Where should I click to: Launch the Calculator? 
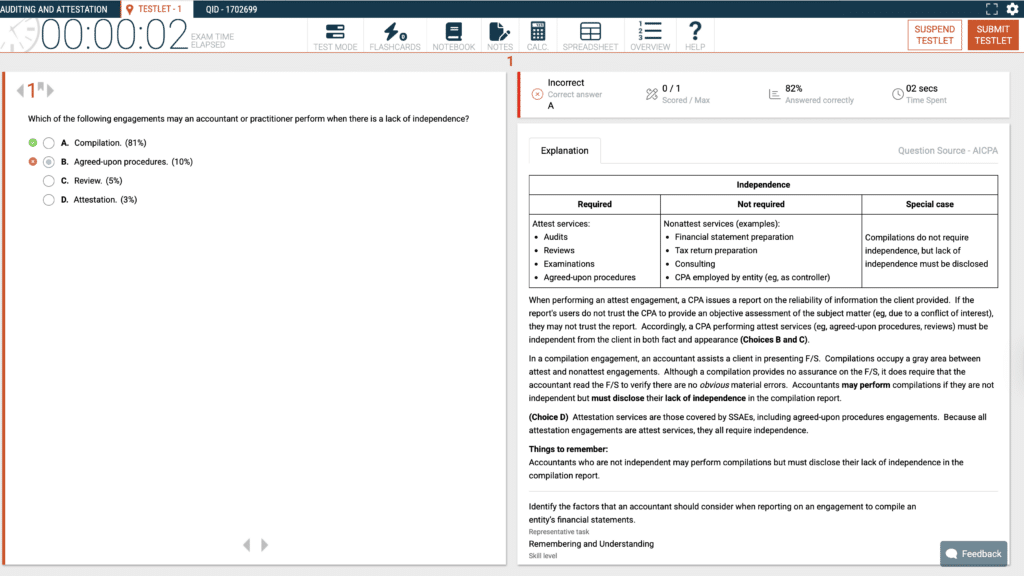pyautogui.click(x=537, y=35)
